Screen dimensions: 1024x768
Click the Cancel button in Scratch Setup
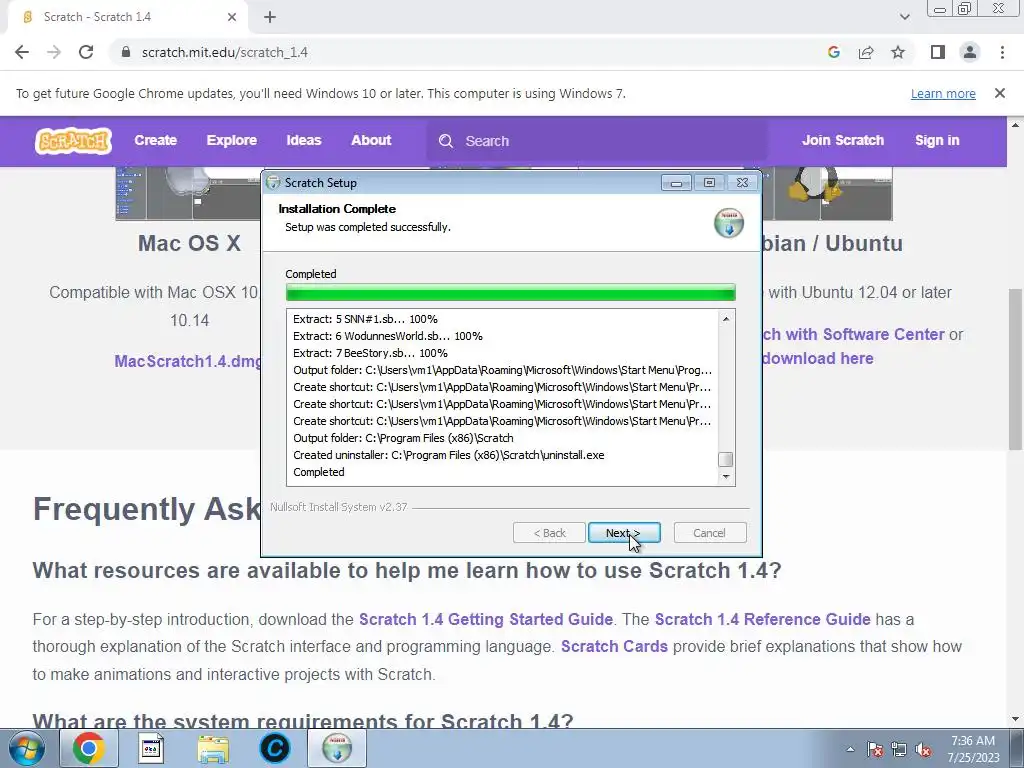tap(709, 533)
